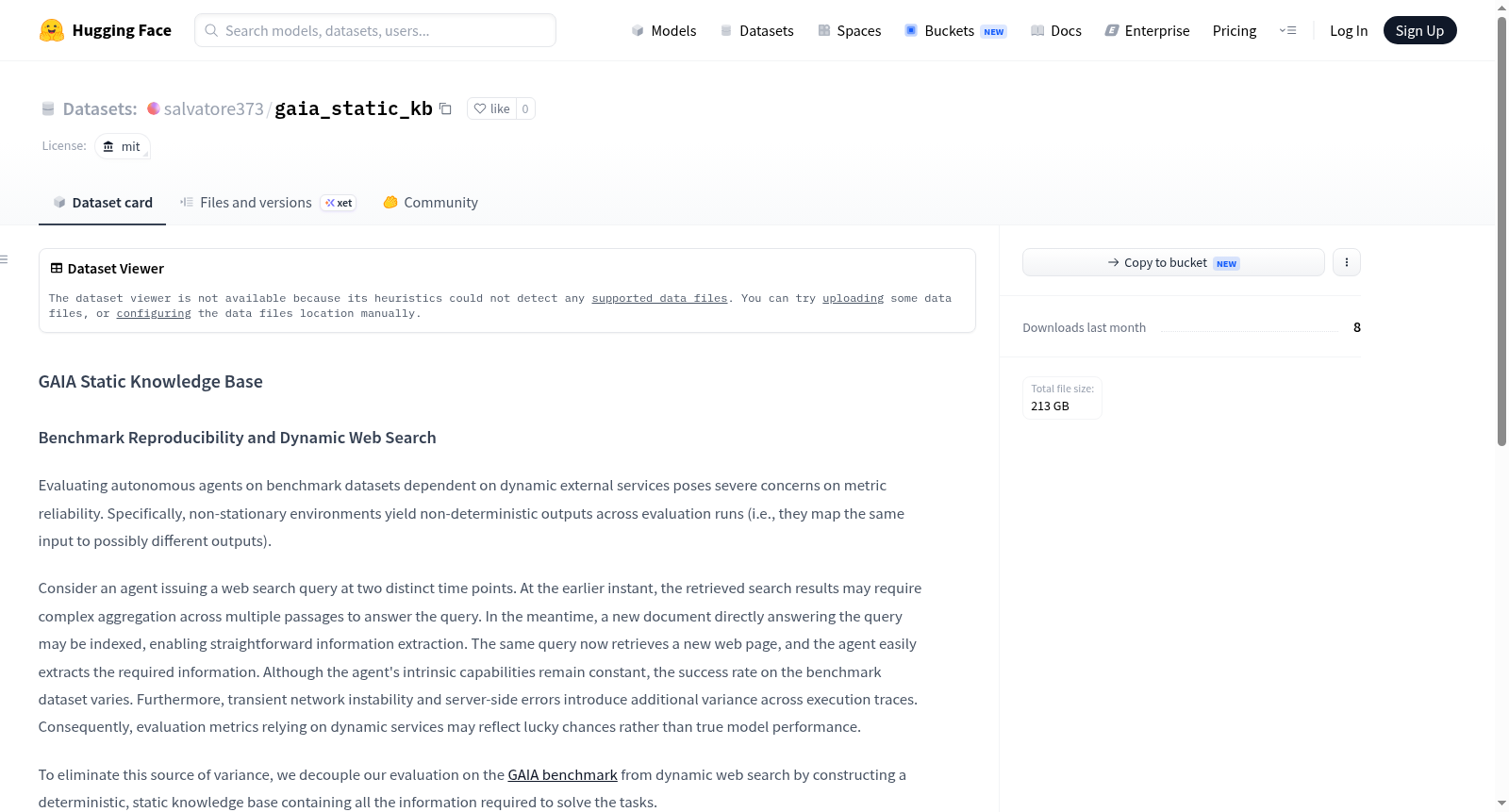1509x812 pixels.
Task: Click the gaia_static_kb dataset name
Action: click(354, 109)
